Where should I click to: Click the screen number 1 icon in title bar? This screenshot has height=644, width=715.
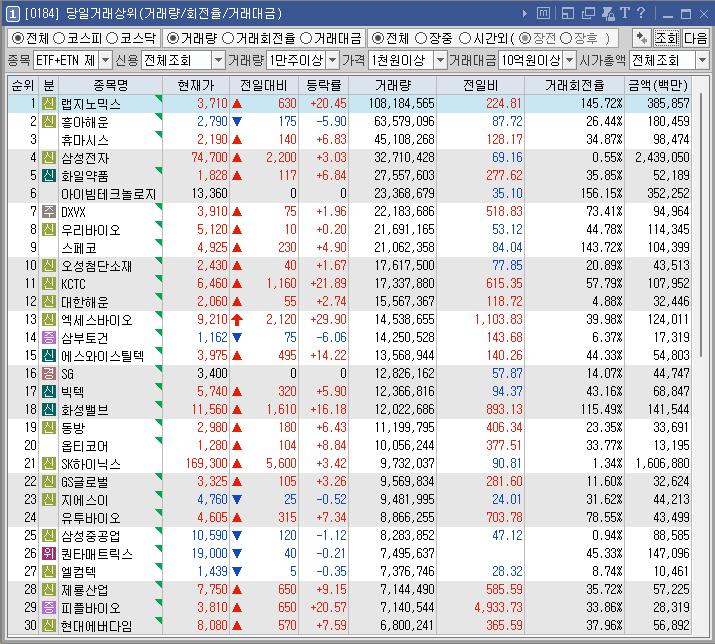pyautogui.click(x=12, y=14)
